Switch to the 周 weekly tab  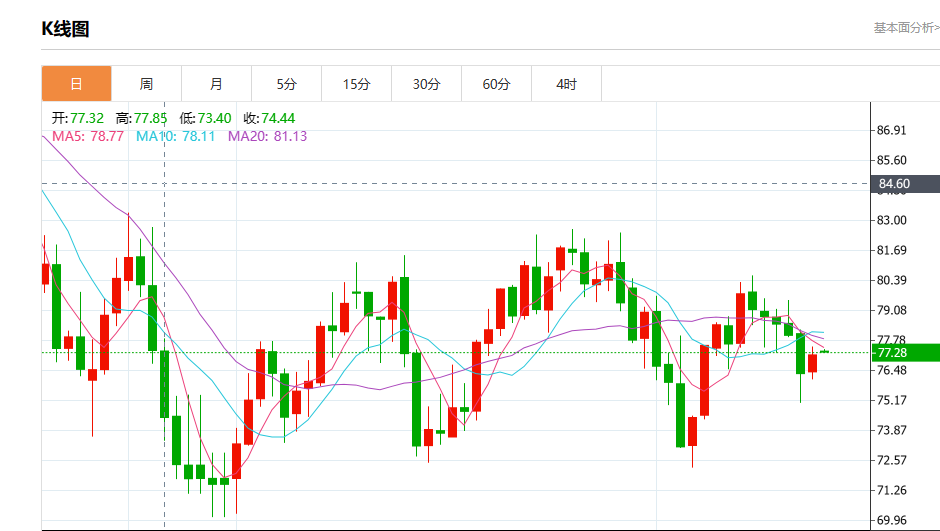click(x=146, y=84)
